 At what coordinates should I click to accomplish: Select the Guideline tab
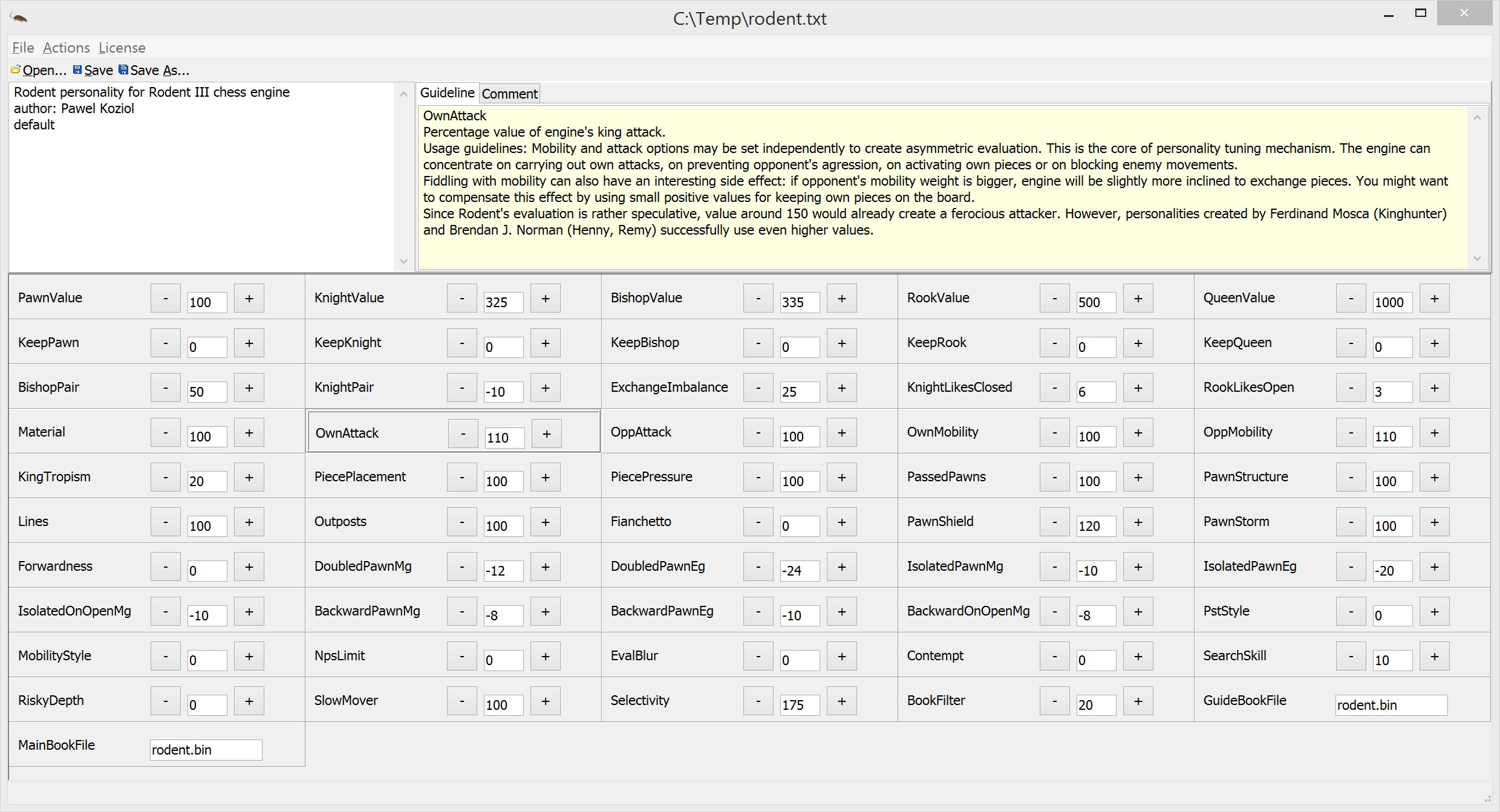447,93
